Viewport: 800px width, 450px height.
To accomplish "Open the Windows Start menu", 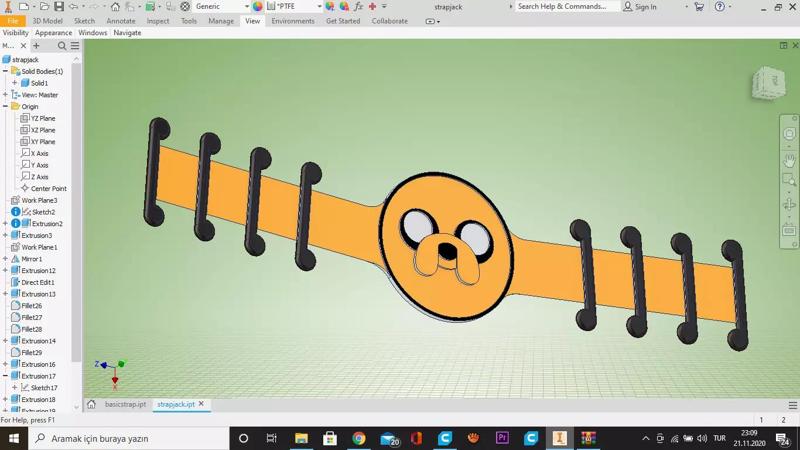I will [x=14, y=438].
